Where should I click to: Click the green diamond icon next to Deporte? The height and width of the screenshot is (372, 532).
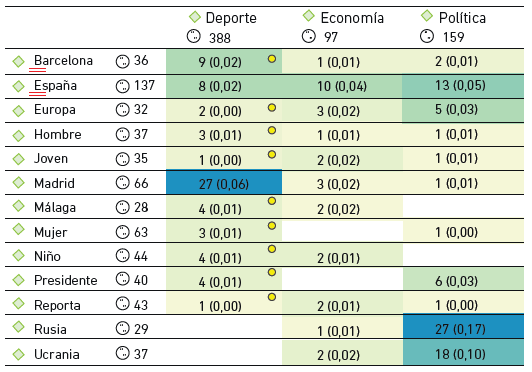tap(195, 17)
